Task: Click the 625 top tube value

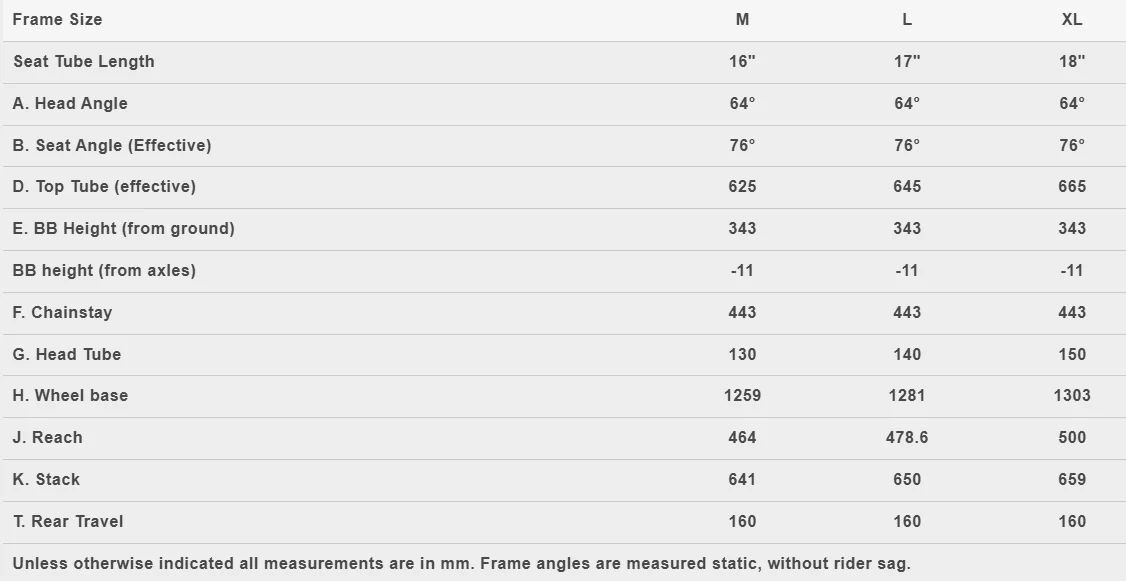Action: [743, 187]
